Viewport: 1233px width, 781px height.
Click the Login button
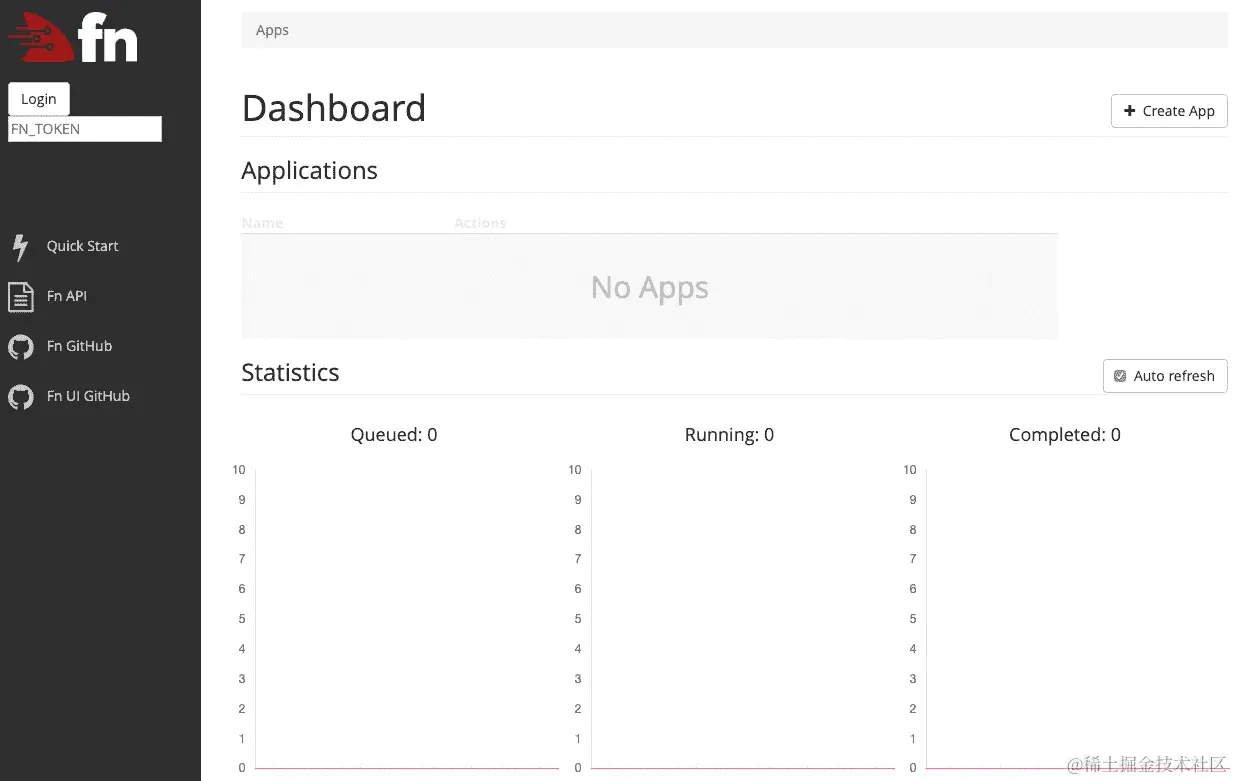(x=39, y=99)
